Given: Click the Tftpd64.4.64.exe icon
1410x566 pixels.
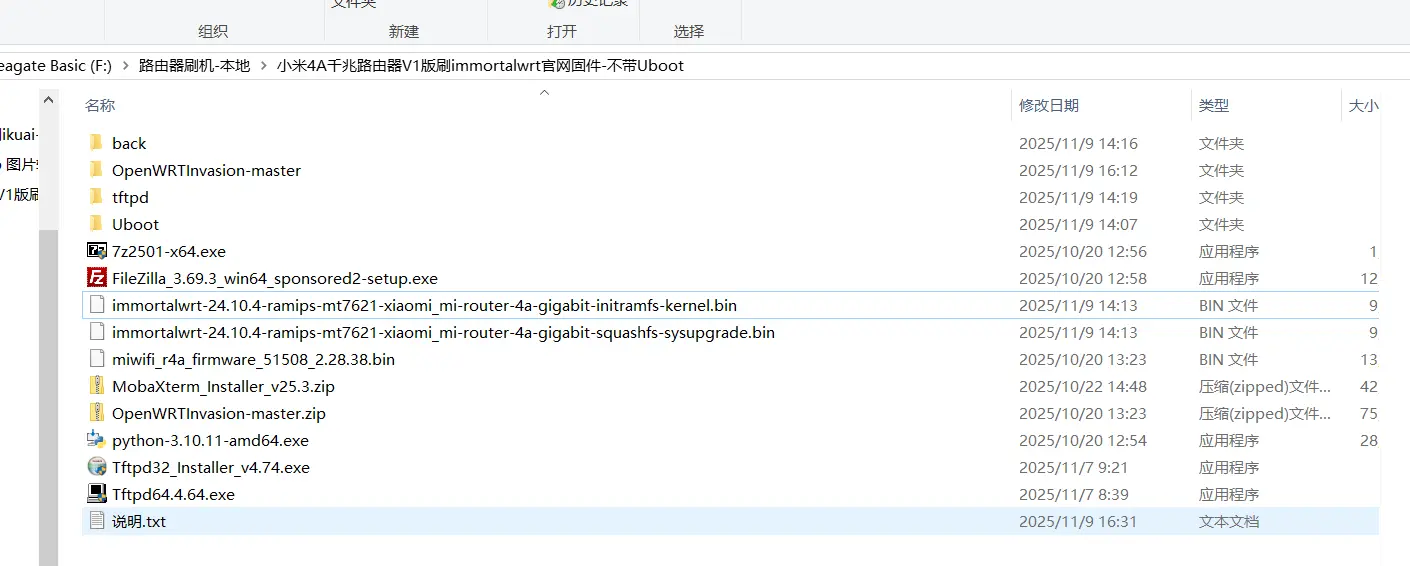Looking at the screenshot, I should (96, 494).
